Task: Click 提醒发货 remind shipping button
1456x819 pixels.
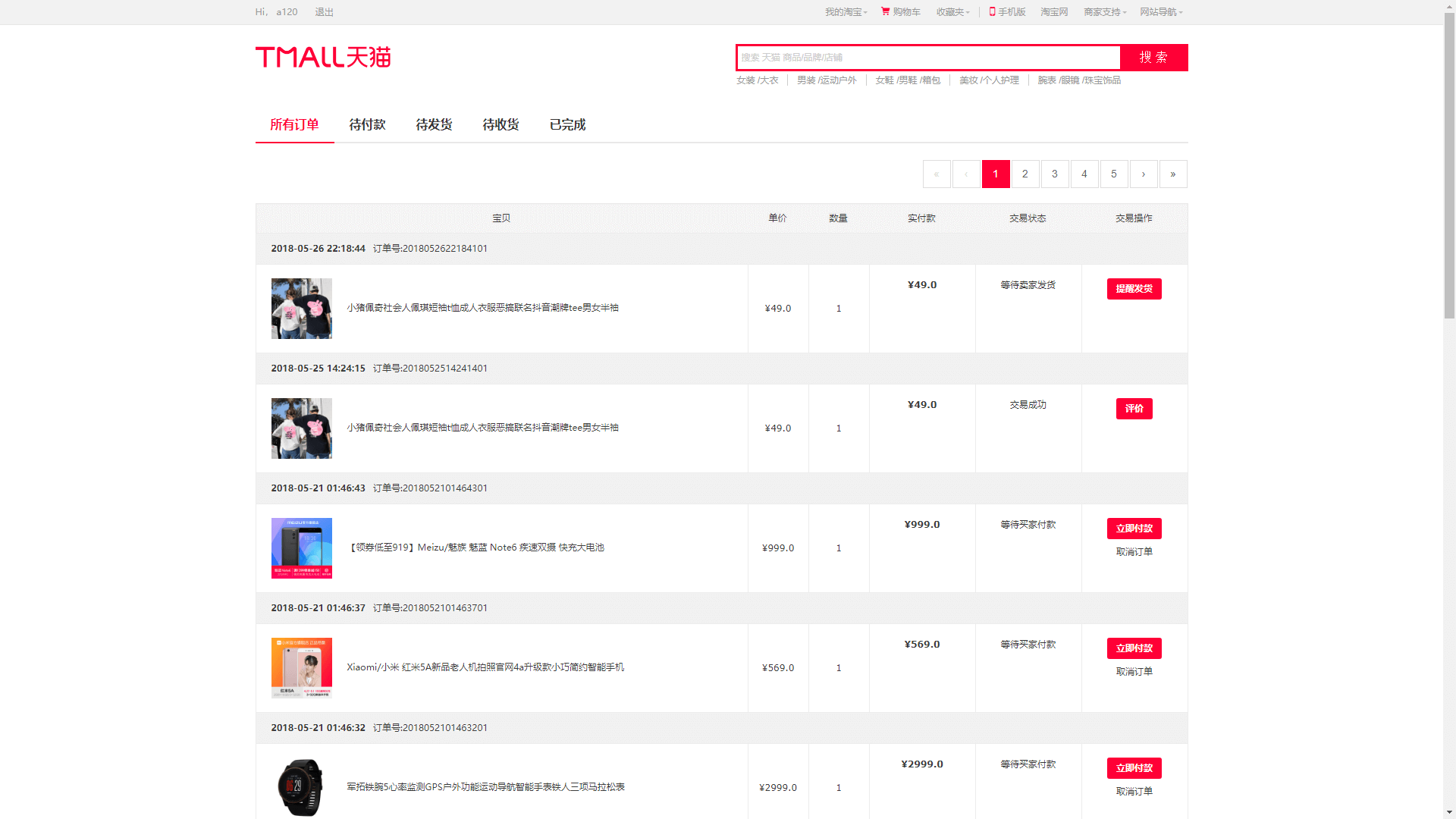Action: [1134, 289]
